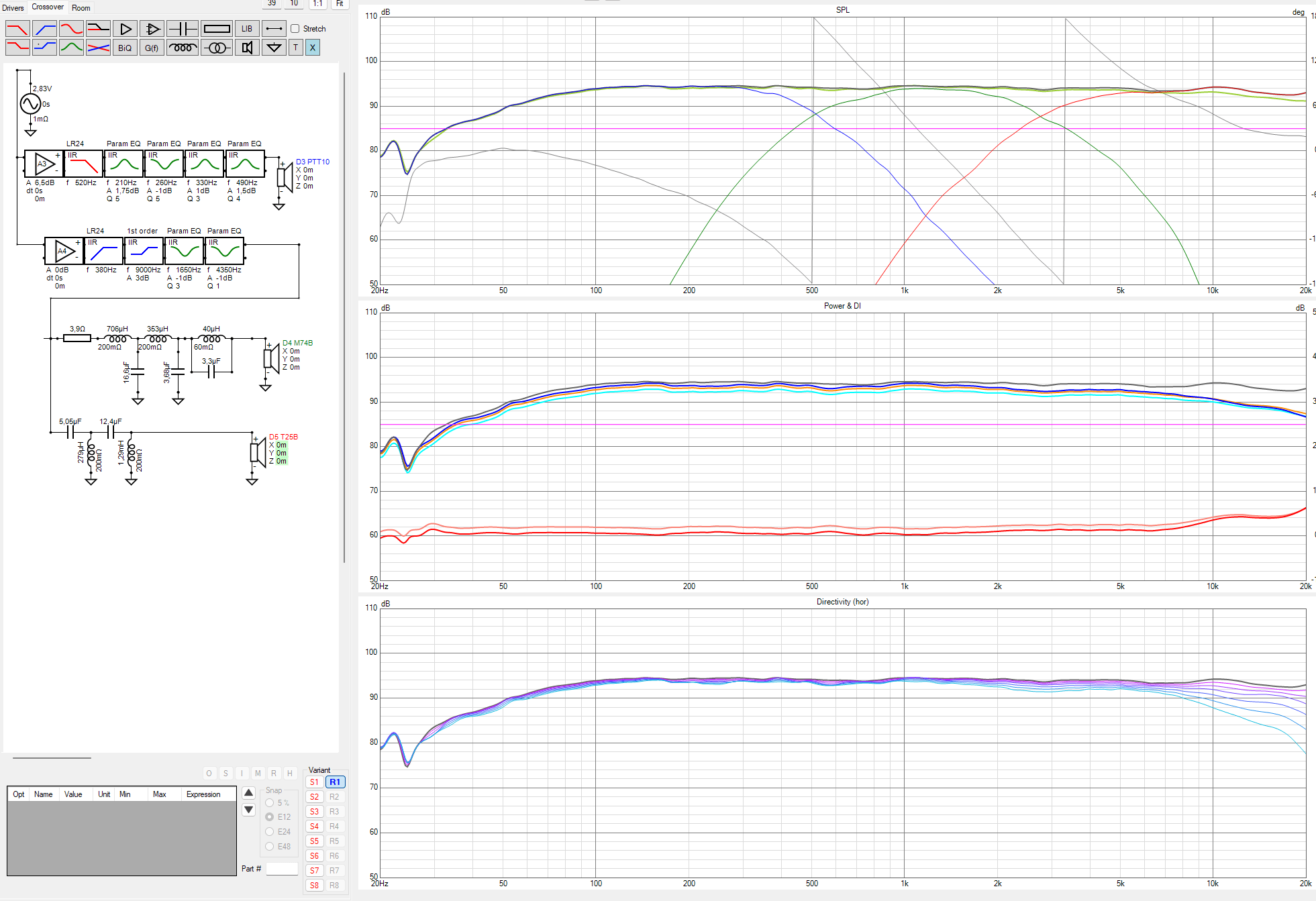
Task: Toggle variant S5
Action: point(314,841)
